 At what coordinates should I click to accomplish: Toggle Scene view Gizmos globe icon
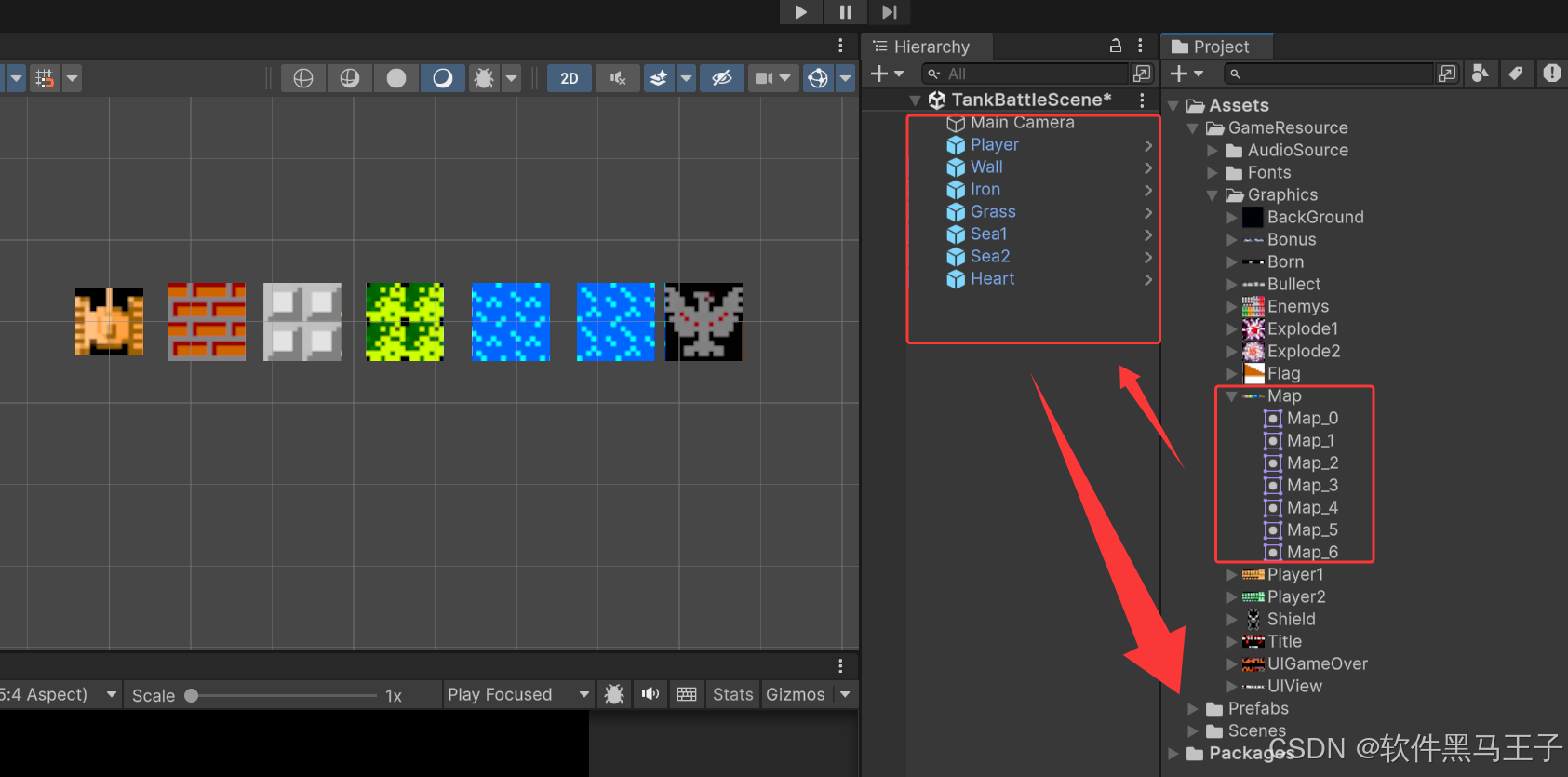818,78
